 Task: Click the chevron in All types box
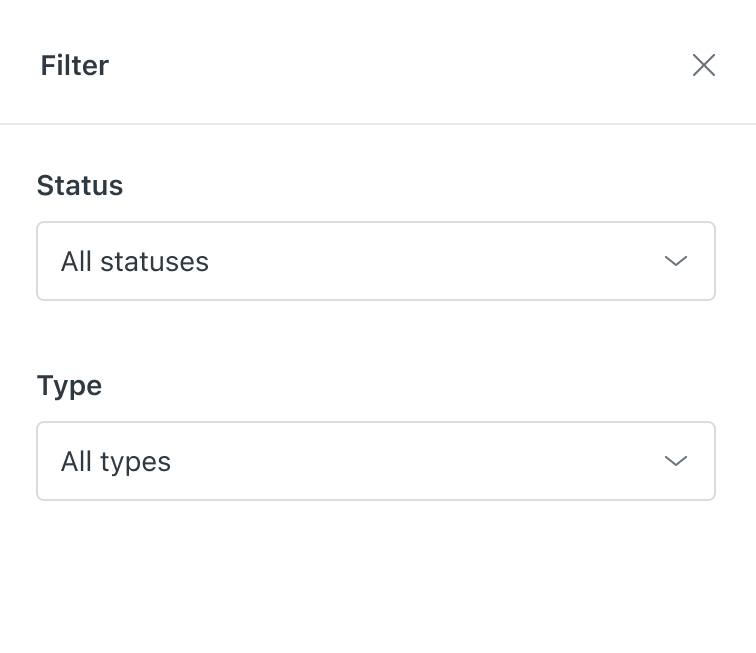pyautogui.click(x=676, y=461)
